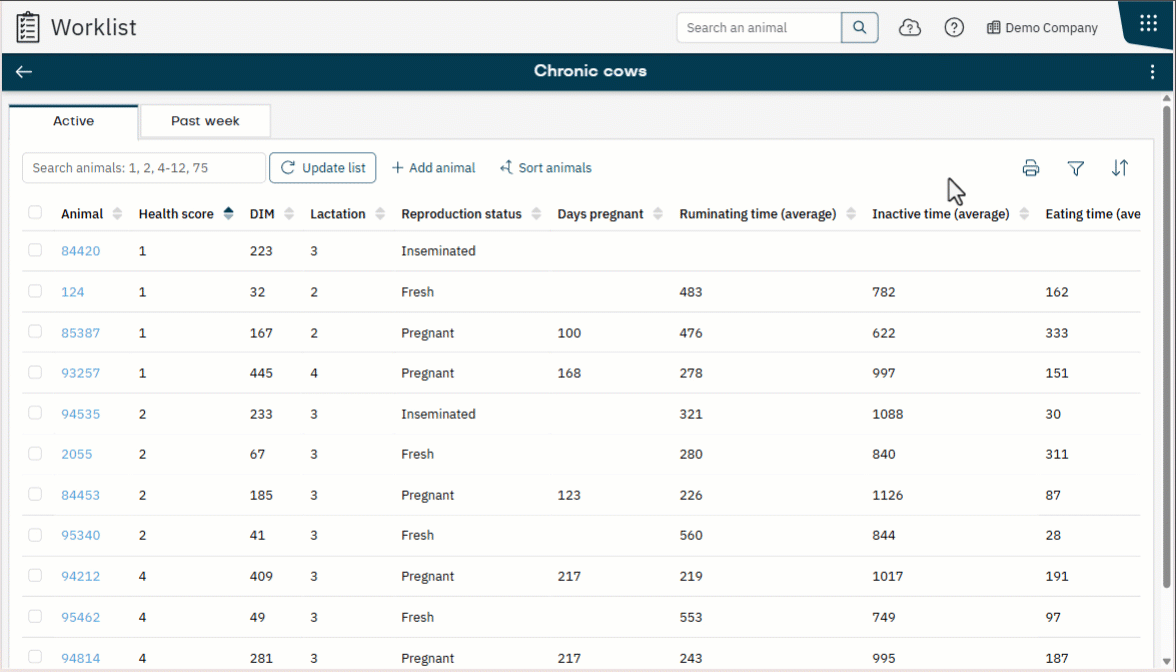The width and height of the screenshot is (1176, 672).
Task: Open the apps grid launcher
Action: [x=1148, y=24]
